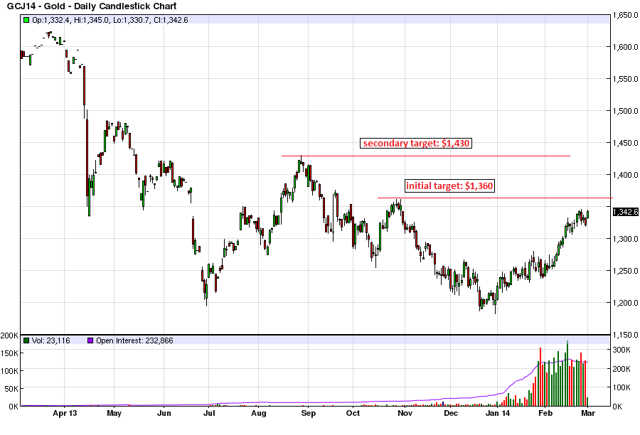Click the Dec date axis label
The image size is (640, 435).
coord(451,413)
